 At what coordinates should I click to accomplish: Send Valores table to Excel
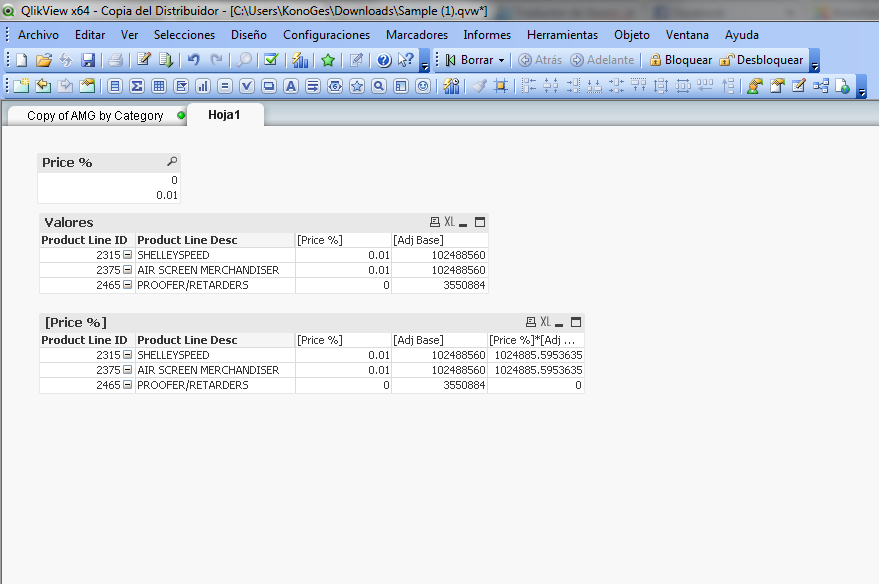click(x=450, y=222)
